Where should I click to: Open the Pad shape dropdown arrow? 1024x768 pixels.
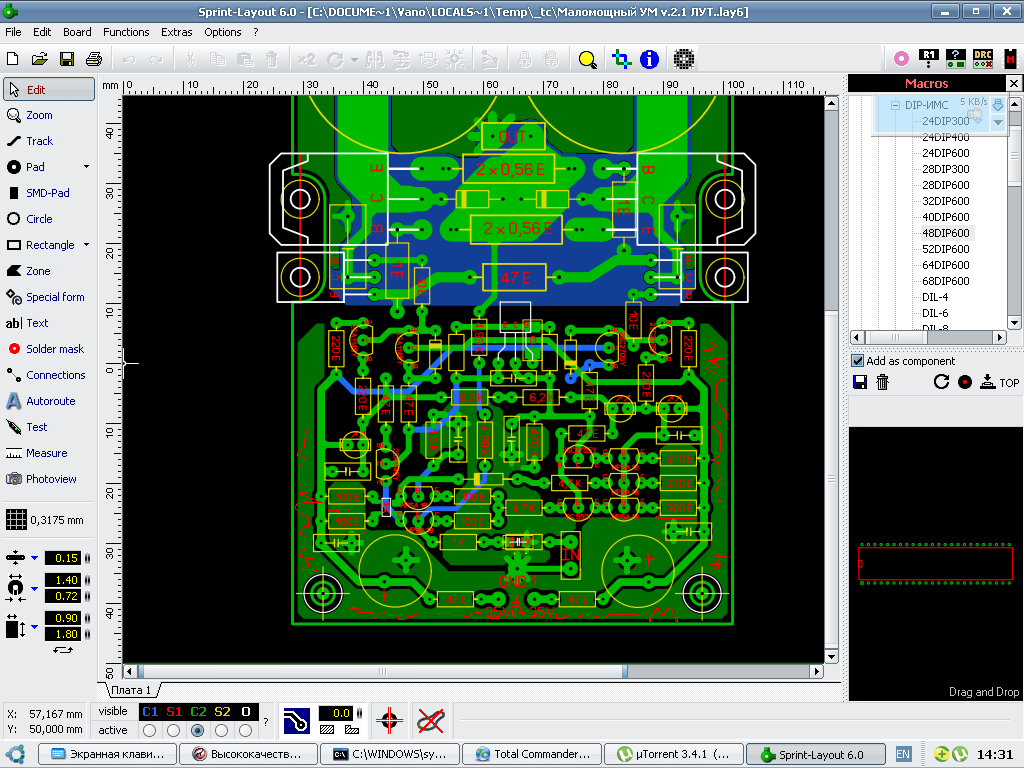click(x=86, y=167)
